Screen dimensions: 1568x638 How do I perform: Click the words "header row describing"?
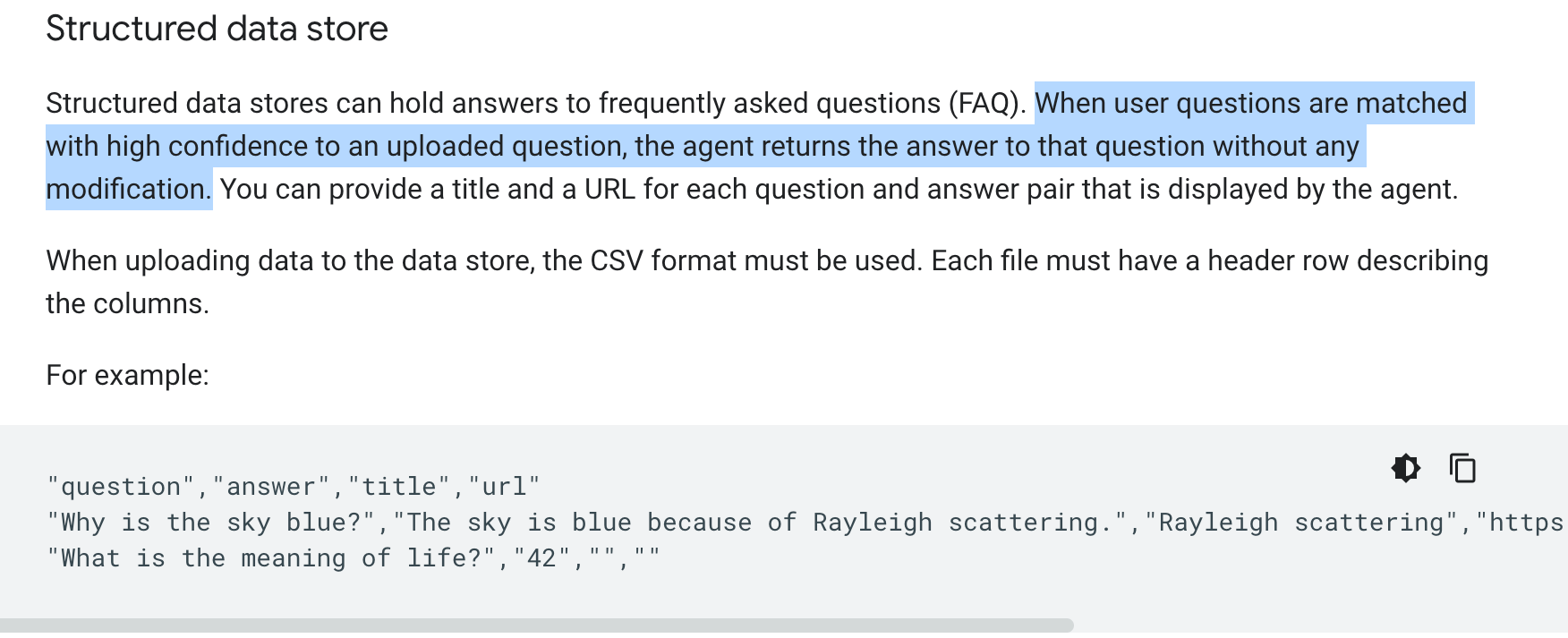pos(1347,261)
